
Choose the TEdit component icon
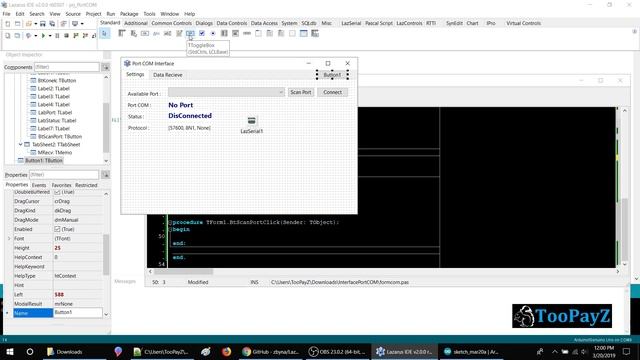(x=167, y=33)
